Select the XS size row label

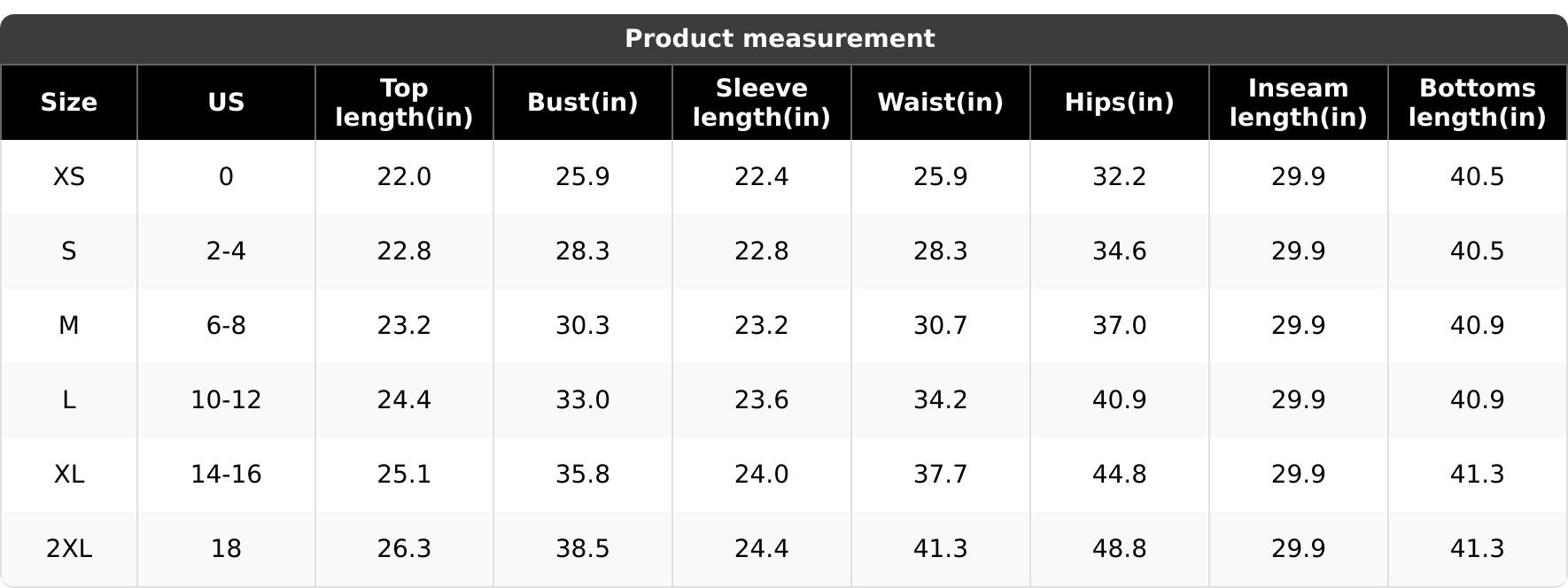click(x=69, y=177)
